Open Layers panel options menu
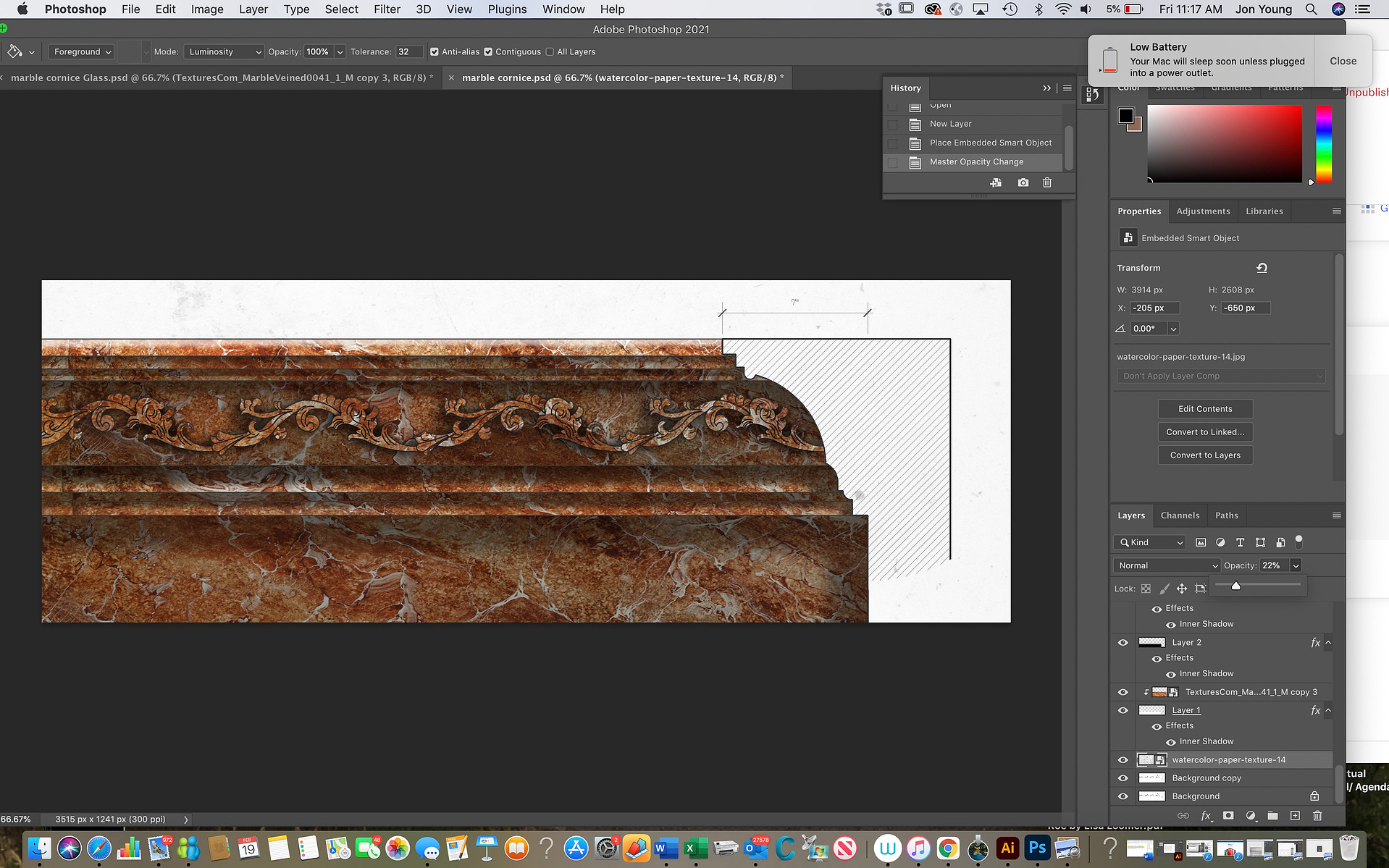Screen dimensions: 1389x868 click(x=1337, y=515)
